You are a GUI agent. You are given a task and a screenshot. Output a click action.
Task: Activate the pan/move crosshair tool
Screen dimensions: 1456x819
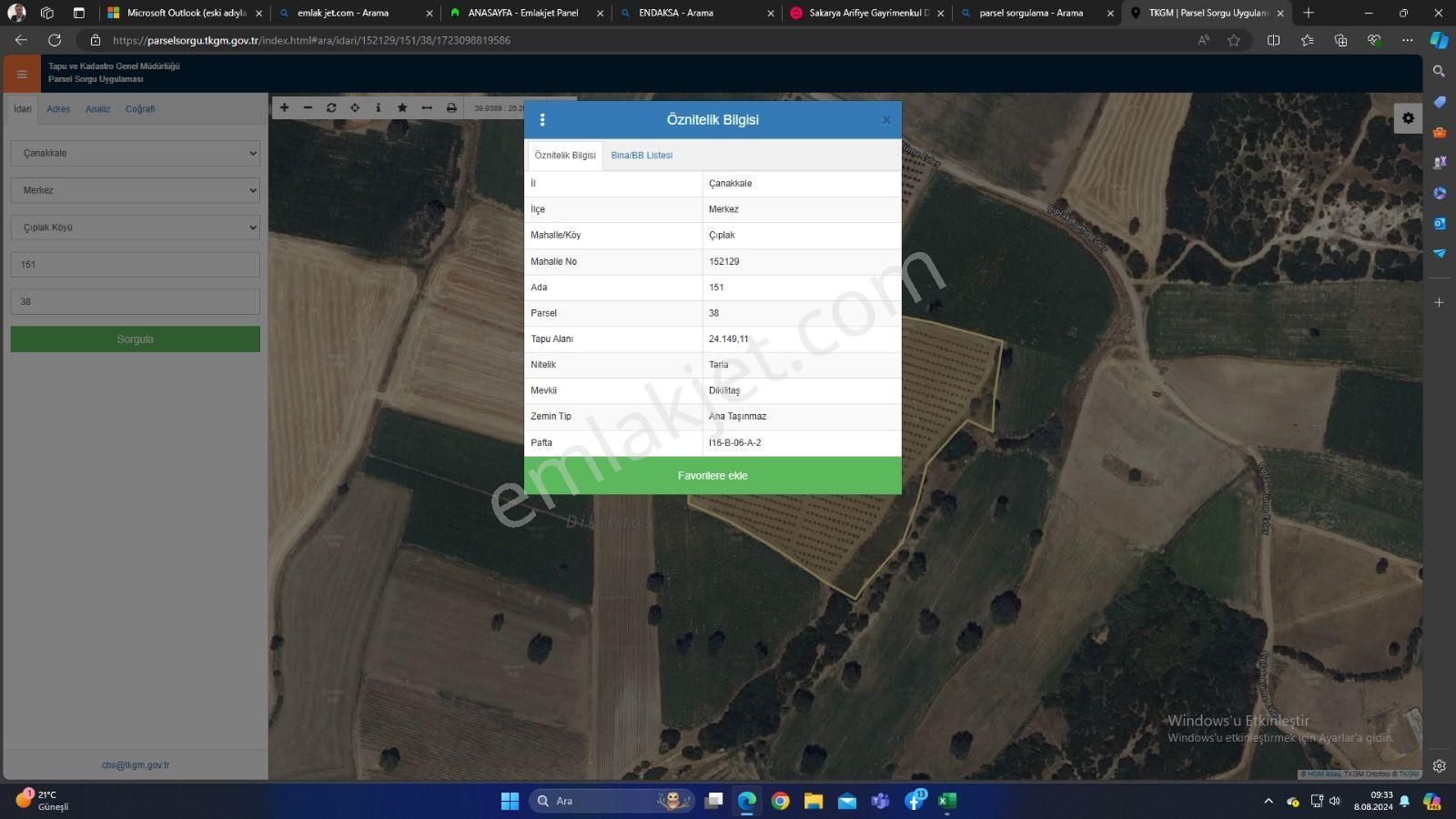(x=355, y=107)
